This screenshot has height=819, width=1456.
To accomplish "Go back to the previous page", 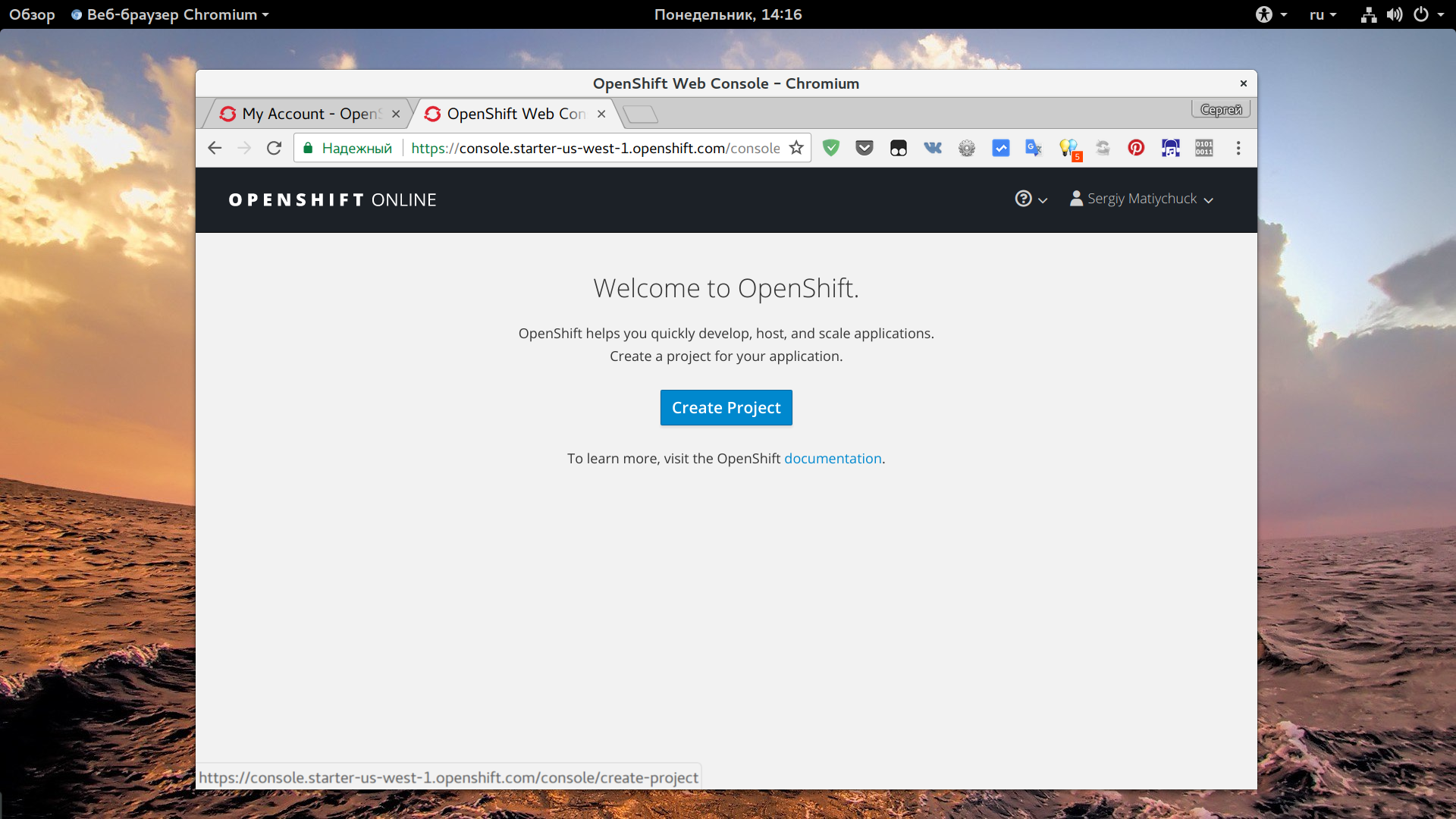I will point(215,148).
